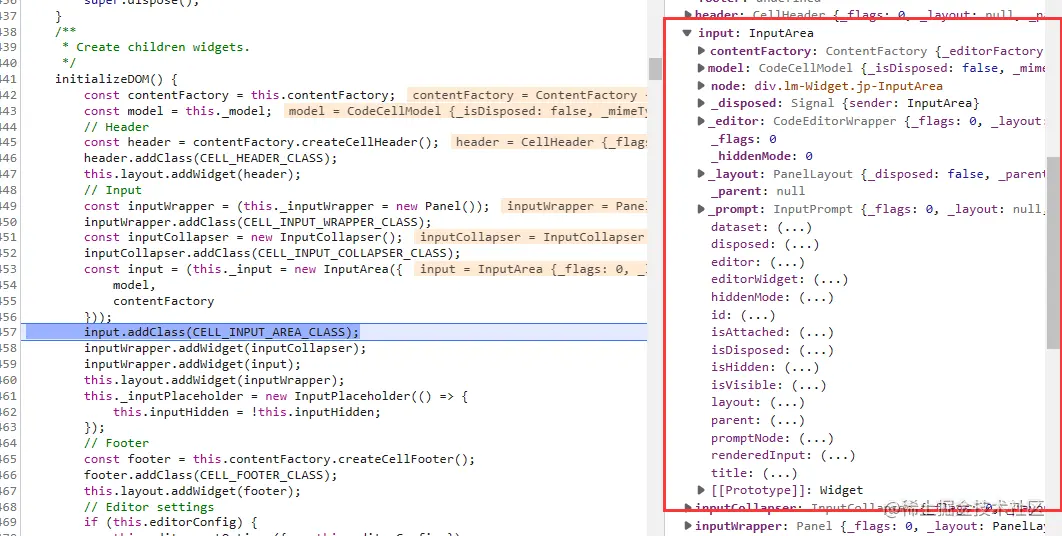Select the _parent: null property
Image resolution: width=1062 pixels, height=536 pixels.
tap(758, 191)
